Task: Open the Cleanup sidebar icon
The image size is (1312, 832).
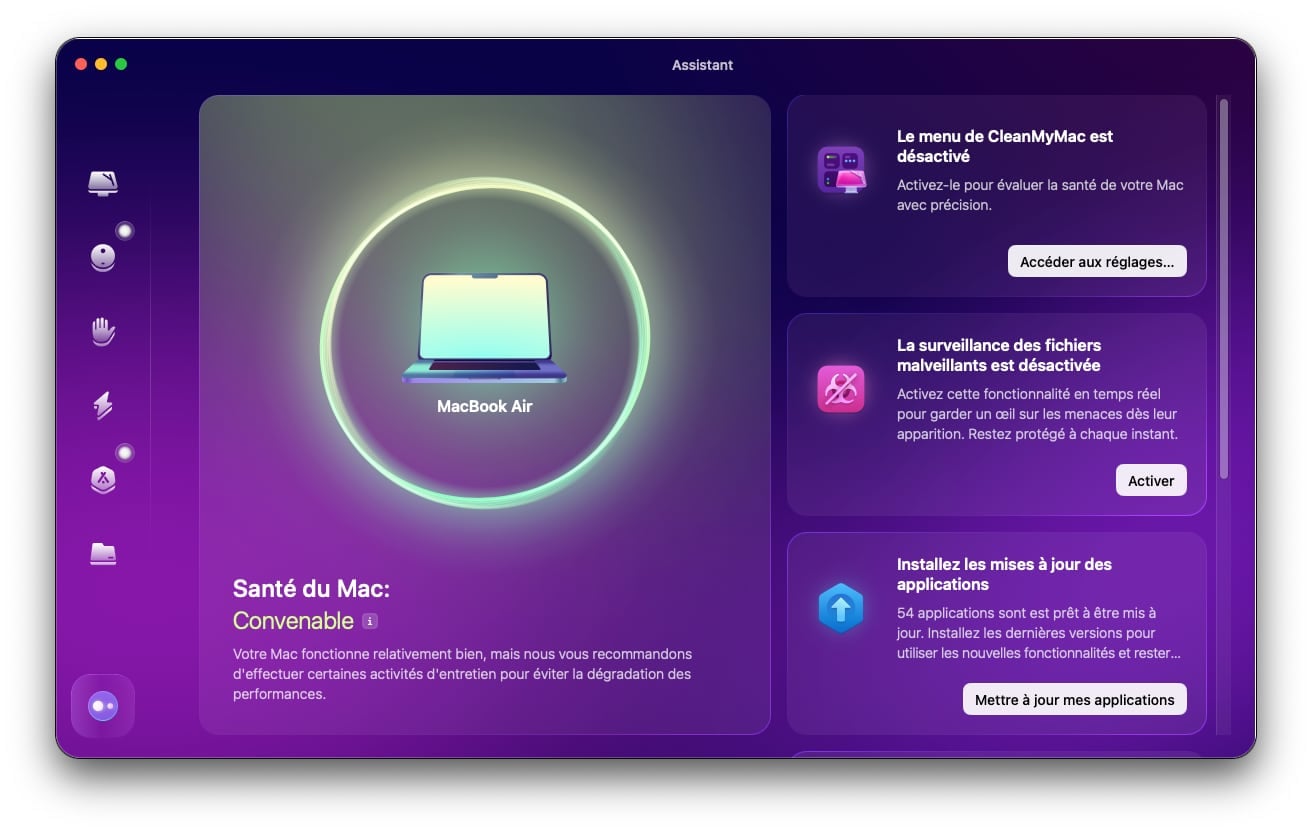Action: click(x=103, y=257)
